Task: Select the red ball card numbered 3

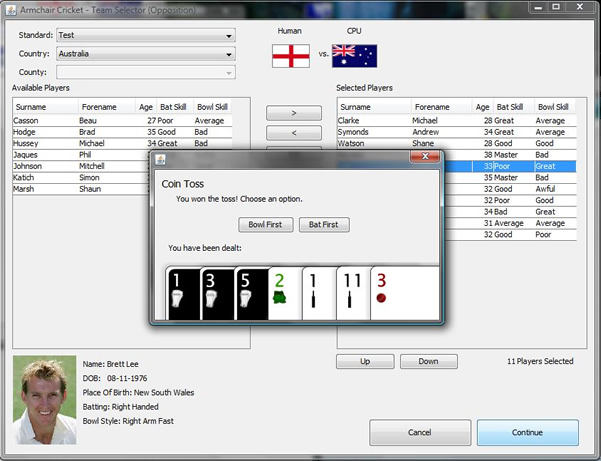Action: pyautogui.click(x=405, y=294)
